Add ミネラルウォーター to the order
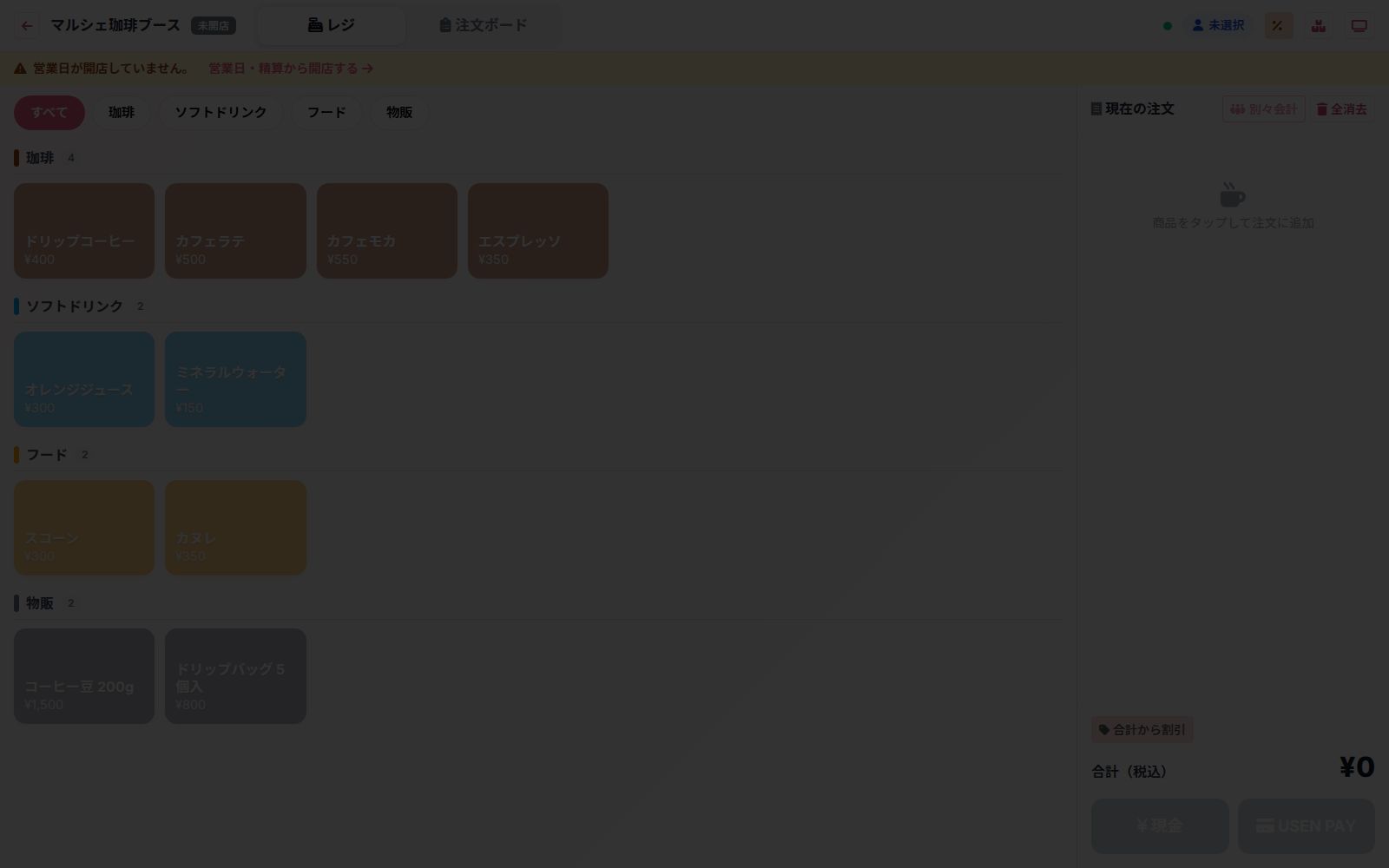The height and width of the screenshot is (868, 1389). click(x=235, y=379)
